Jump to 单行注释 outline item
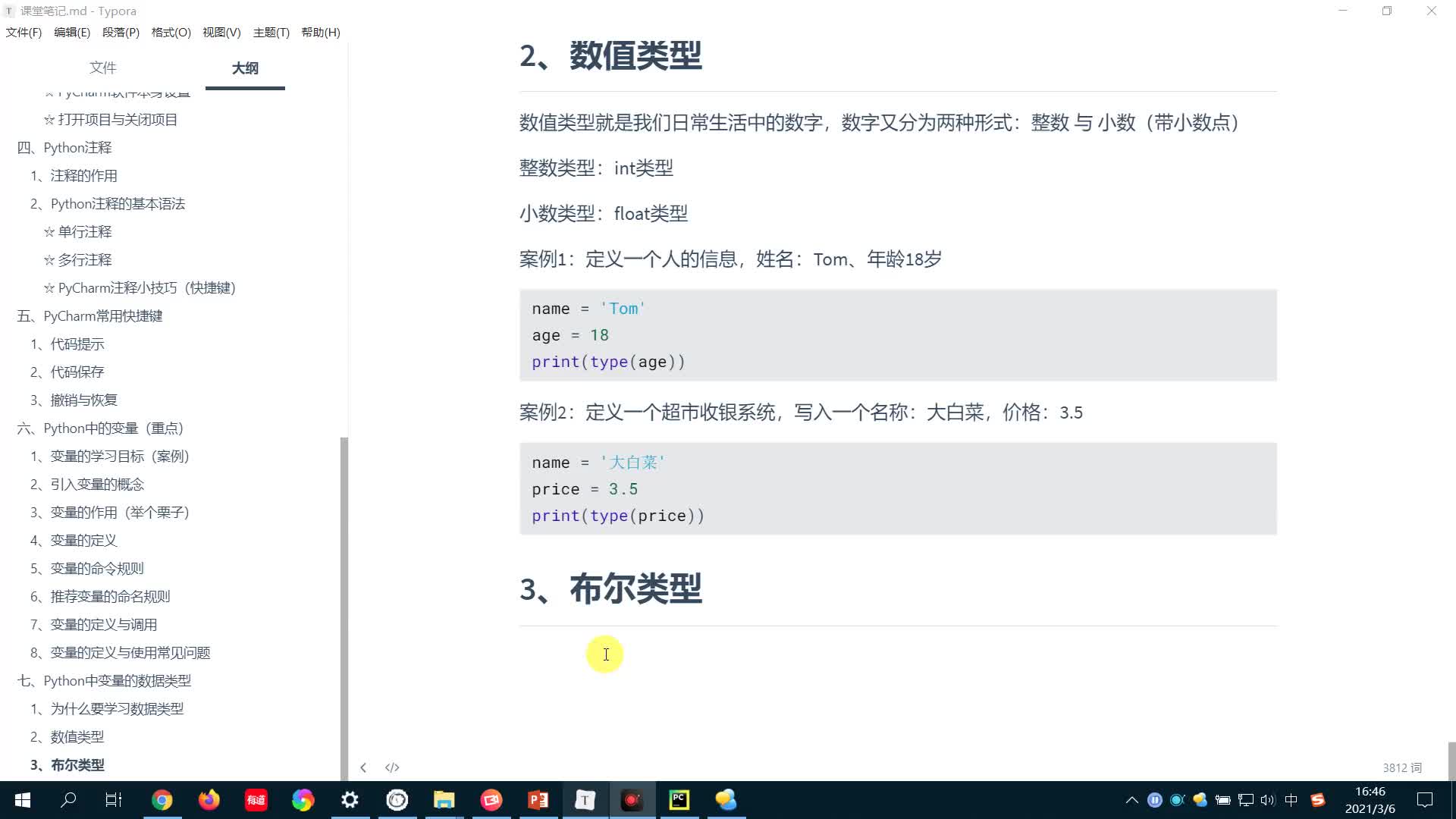The width and height of the screenshot is (1456, 819). coord(77,232)
